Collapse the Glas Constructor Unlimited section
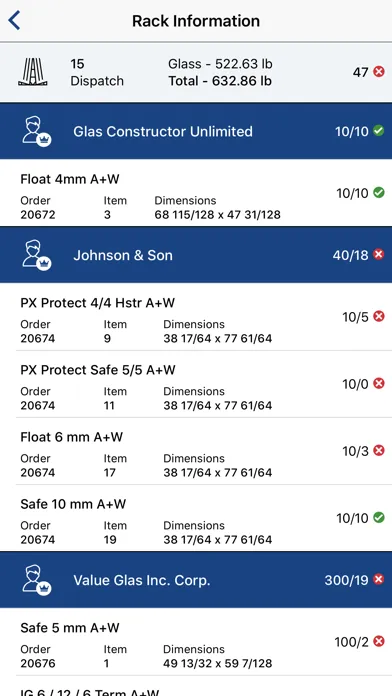 (x=196, y=131)
